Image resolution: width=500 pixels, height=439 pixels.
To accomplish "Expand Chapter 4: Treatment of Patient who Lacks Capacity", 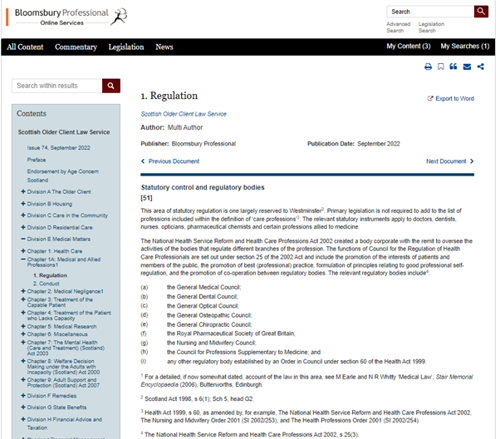I will pyautogui.click(x=23, y=313).
